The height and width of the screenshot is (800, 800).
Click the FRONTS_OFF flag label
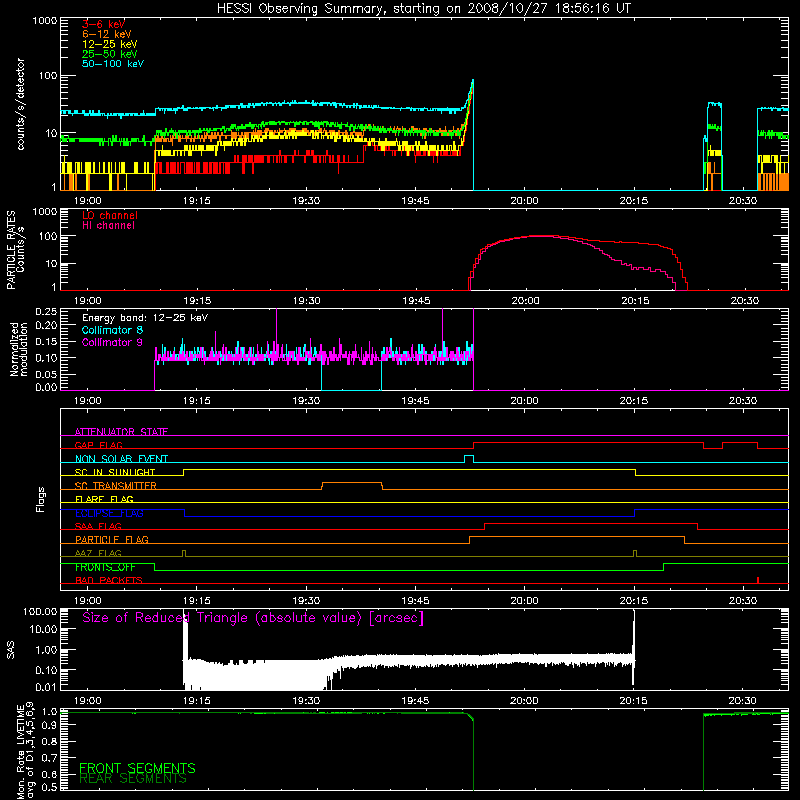pos(105,567)
